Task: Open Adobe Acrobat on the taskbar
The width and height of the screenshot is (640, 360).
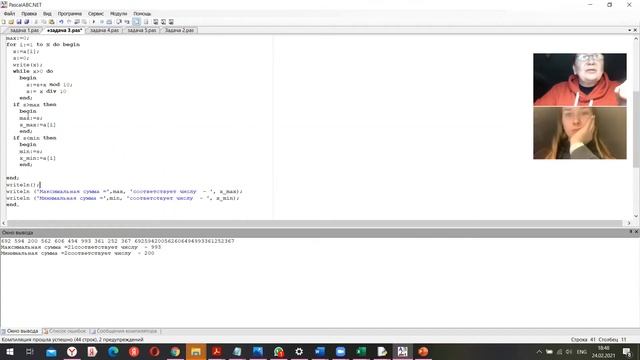Action: tap(216, 351)
